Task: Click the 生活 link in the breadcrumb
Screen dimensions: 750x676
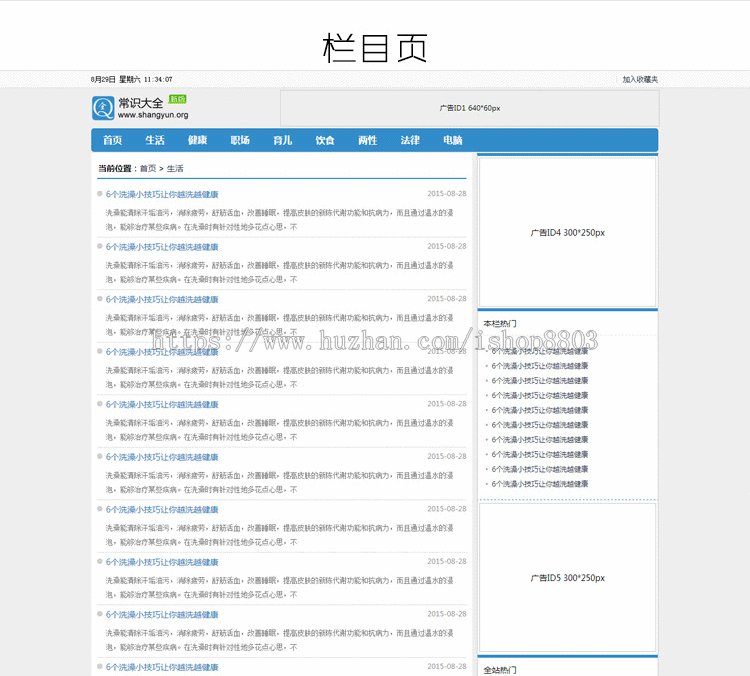Action: (175, 168)
